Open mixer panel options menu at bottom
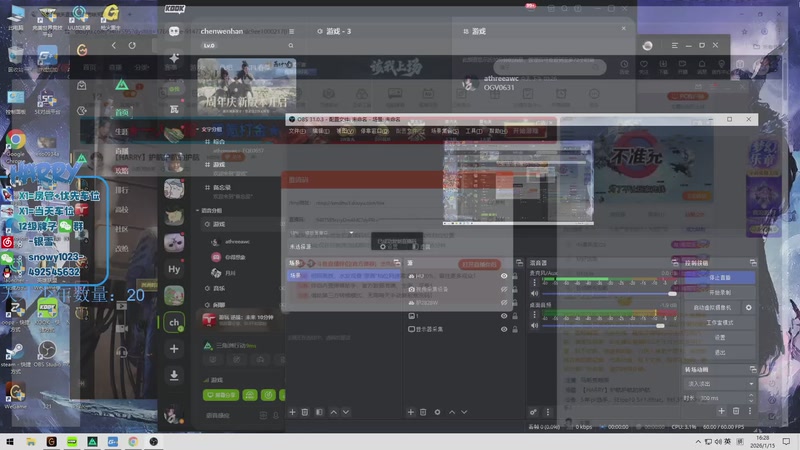Screen dimensions: 800x450 pos(548,412)
